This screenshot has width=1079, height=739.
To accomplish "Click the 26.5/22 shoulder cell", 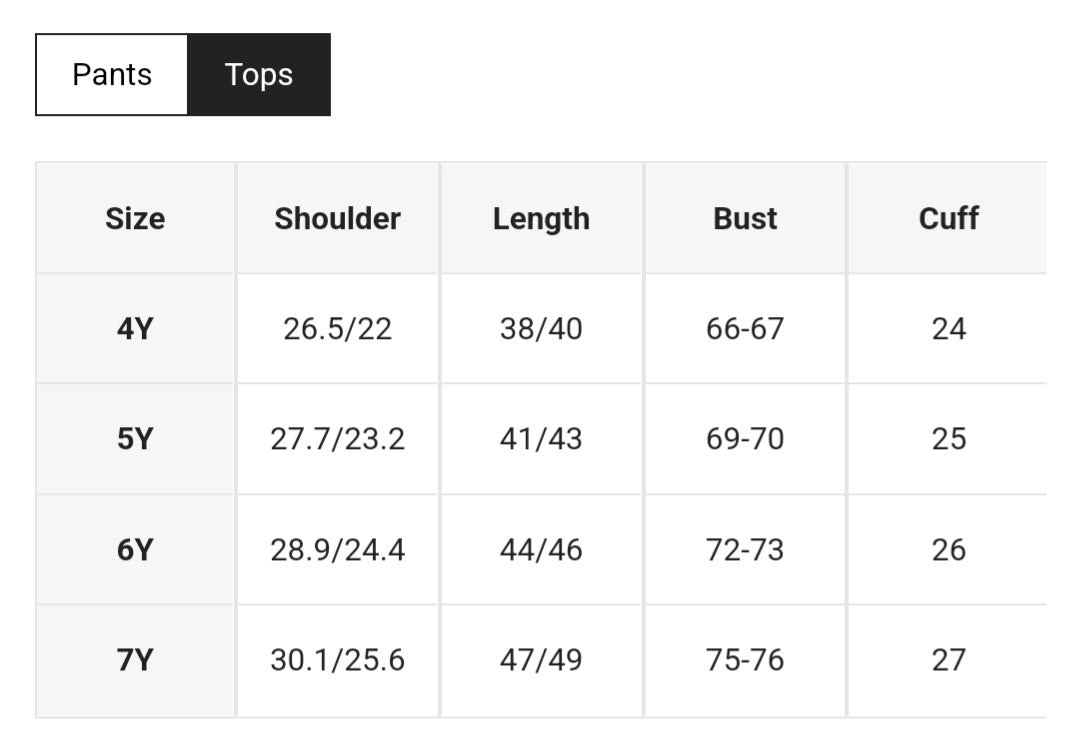I will pos(338,329).
